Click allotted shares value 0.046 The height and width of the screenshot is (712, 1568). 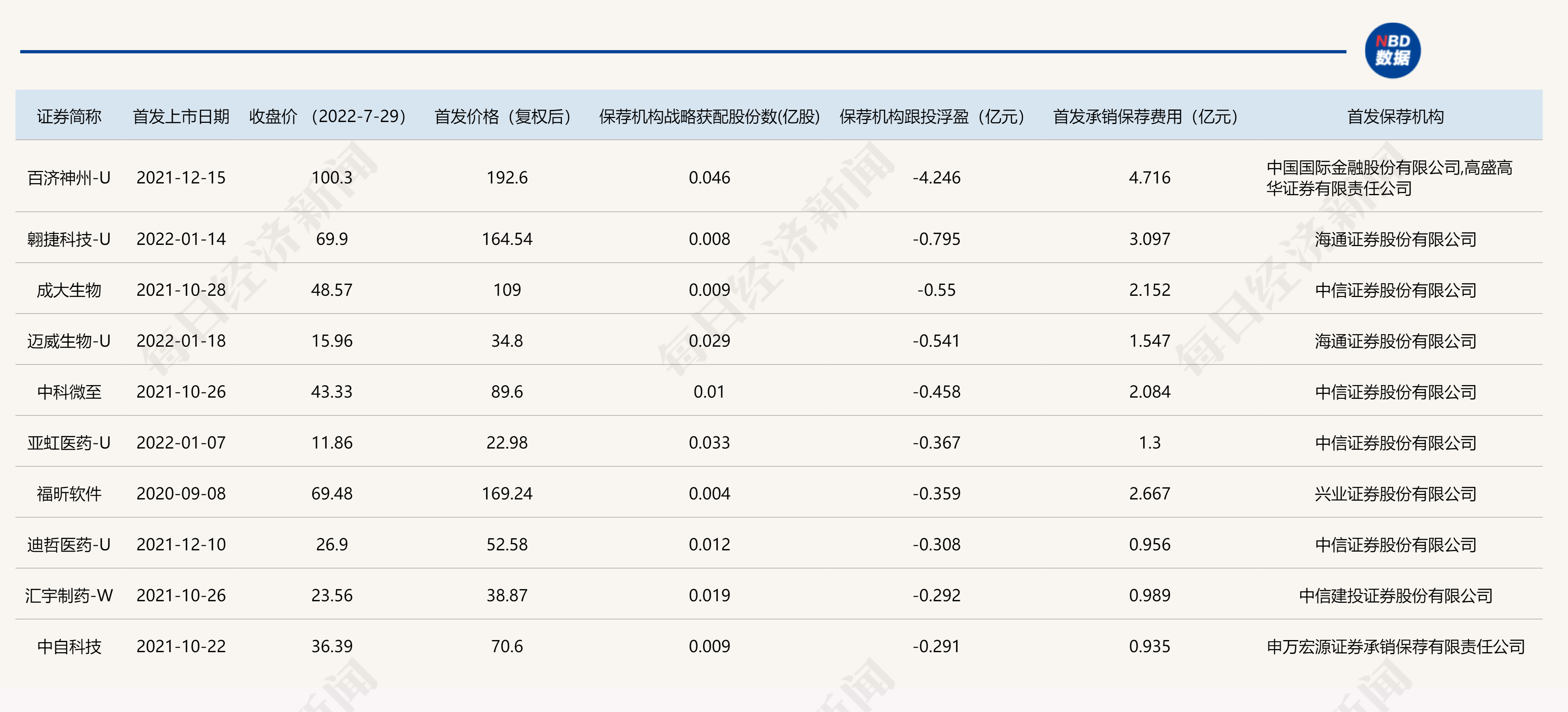709,178
